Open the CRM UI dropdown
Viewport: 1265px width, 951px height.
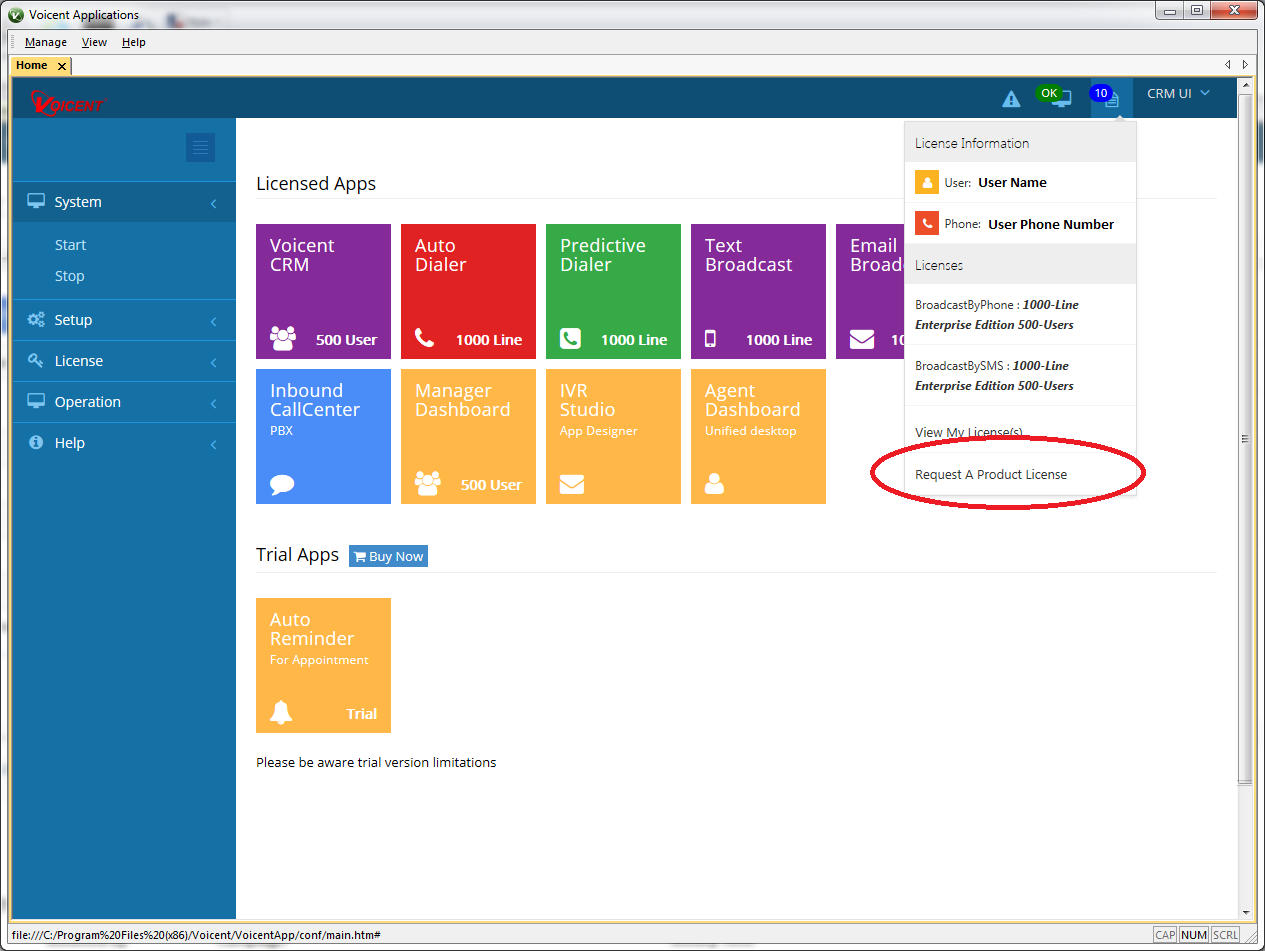point(1176,93)
